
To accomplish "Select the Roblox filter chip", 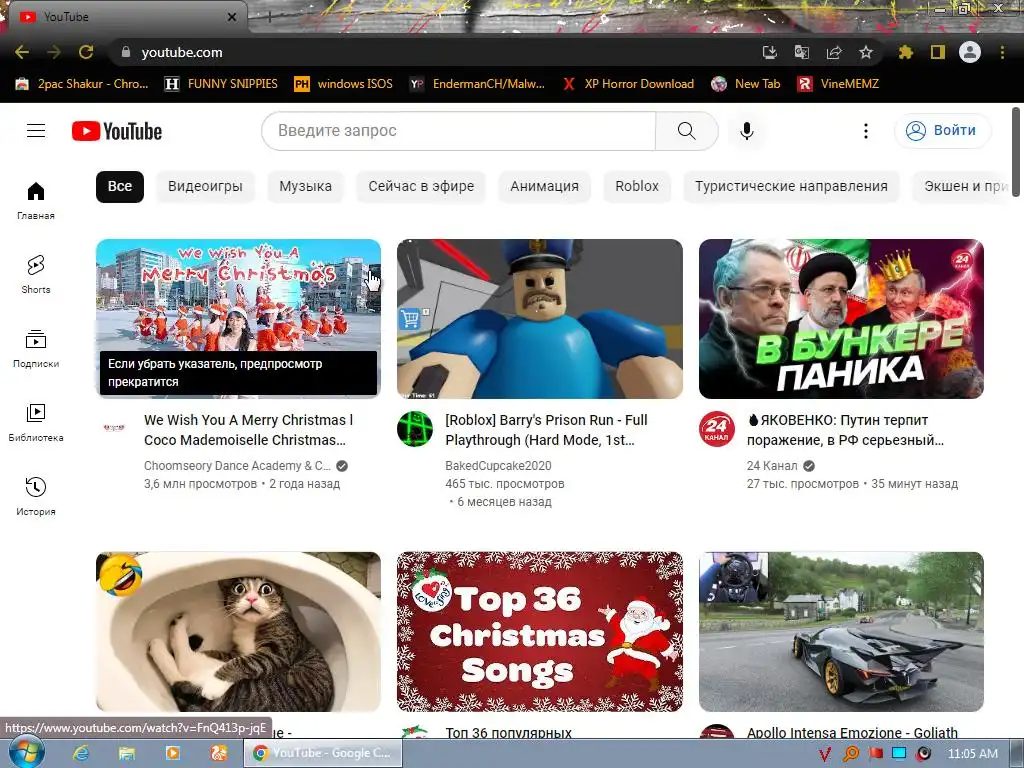I will click(637, 186).
